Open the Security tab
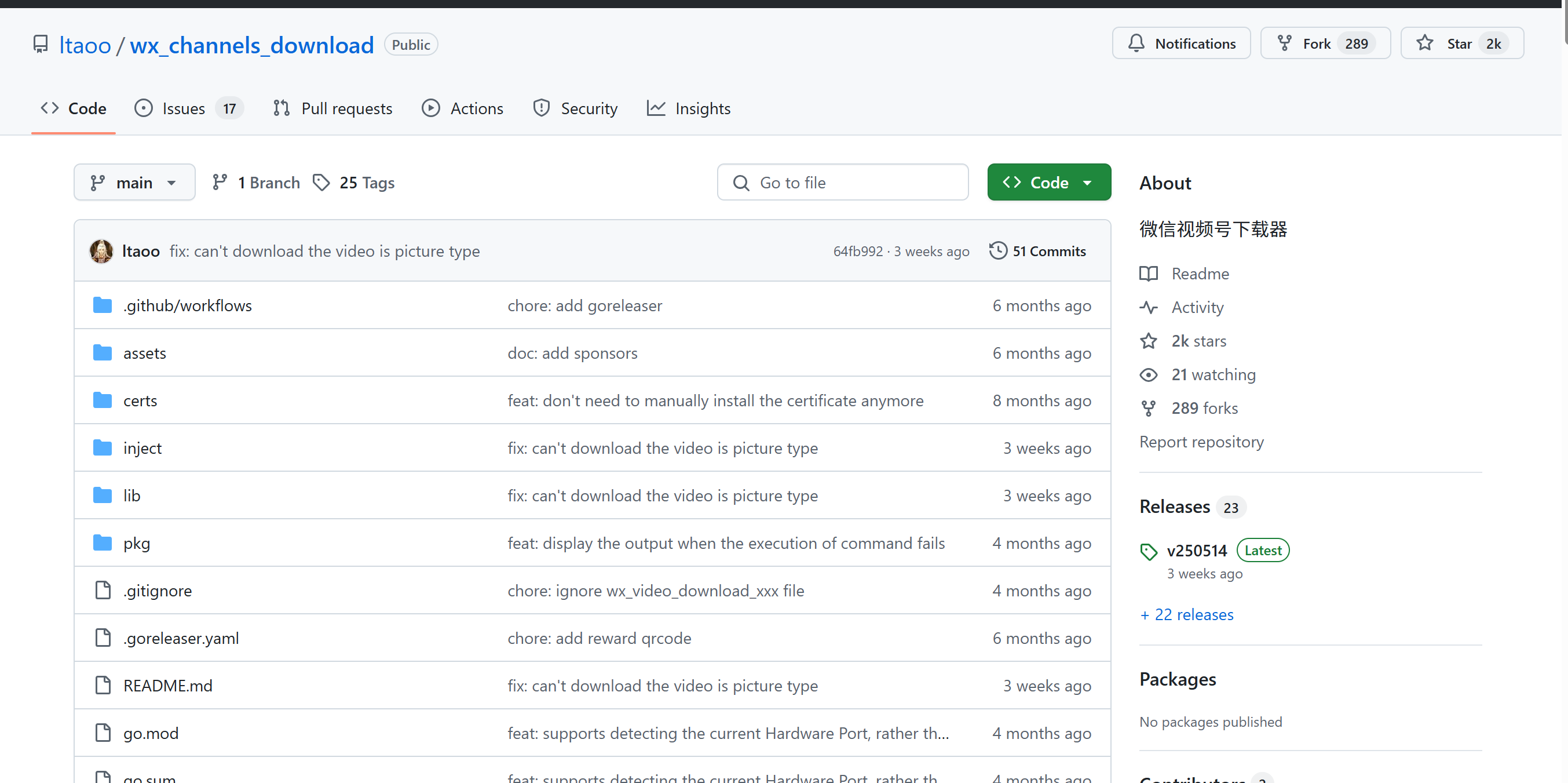The image size is (1568, 783). click(x=575, y=108)
